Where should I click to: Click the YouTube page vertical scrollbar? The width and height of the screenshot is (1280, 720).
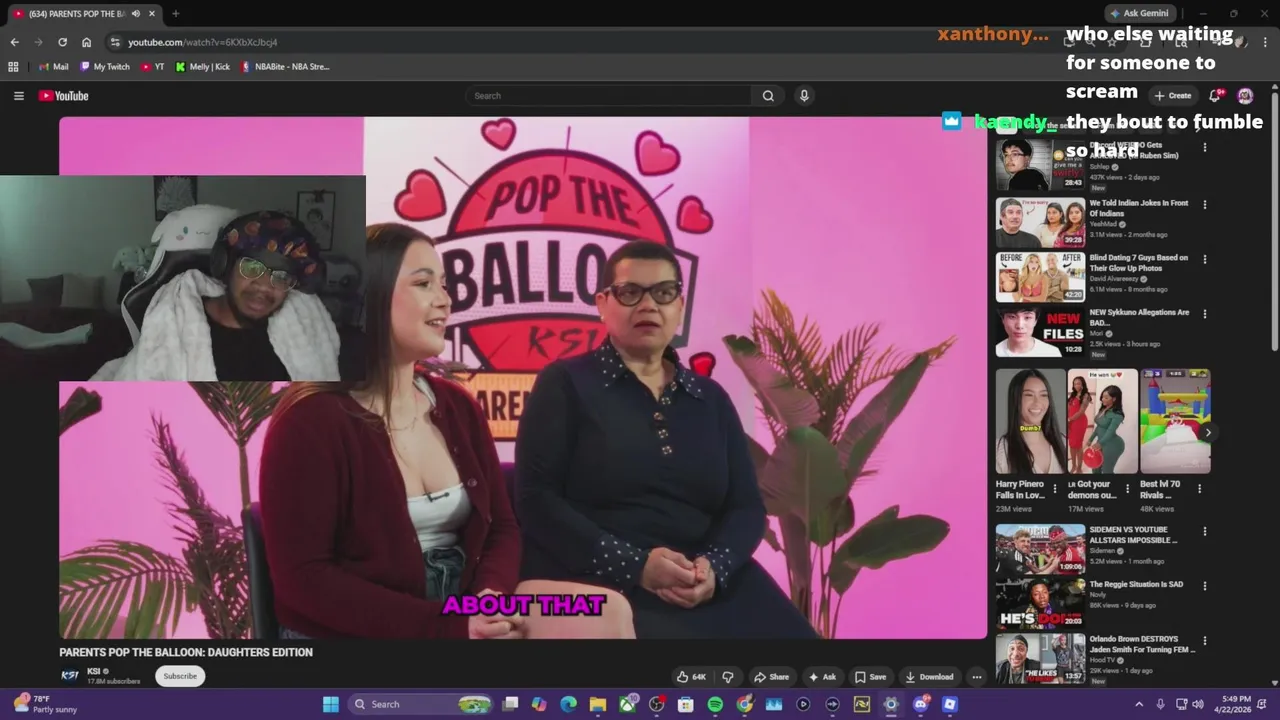[x=1274, y=220]
